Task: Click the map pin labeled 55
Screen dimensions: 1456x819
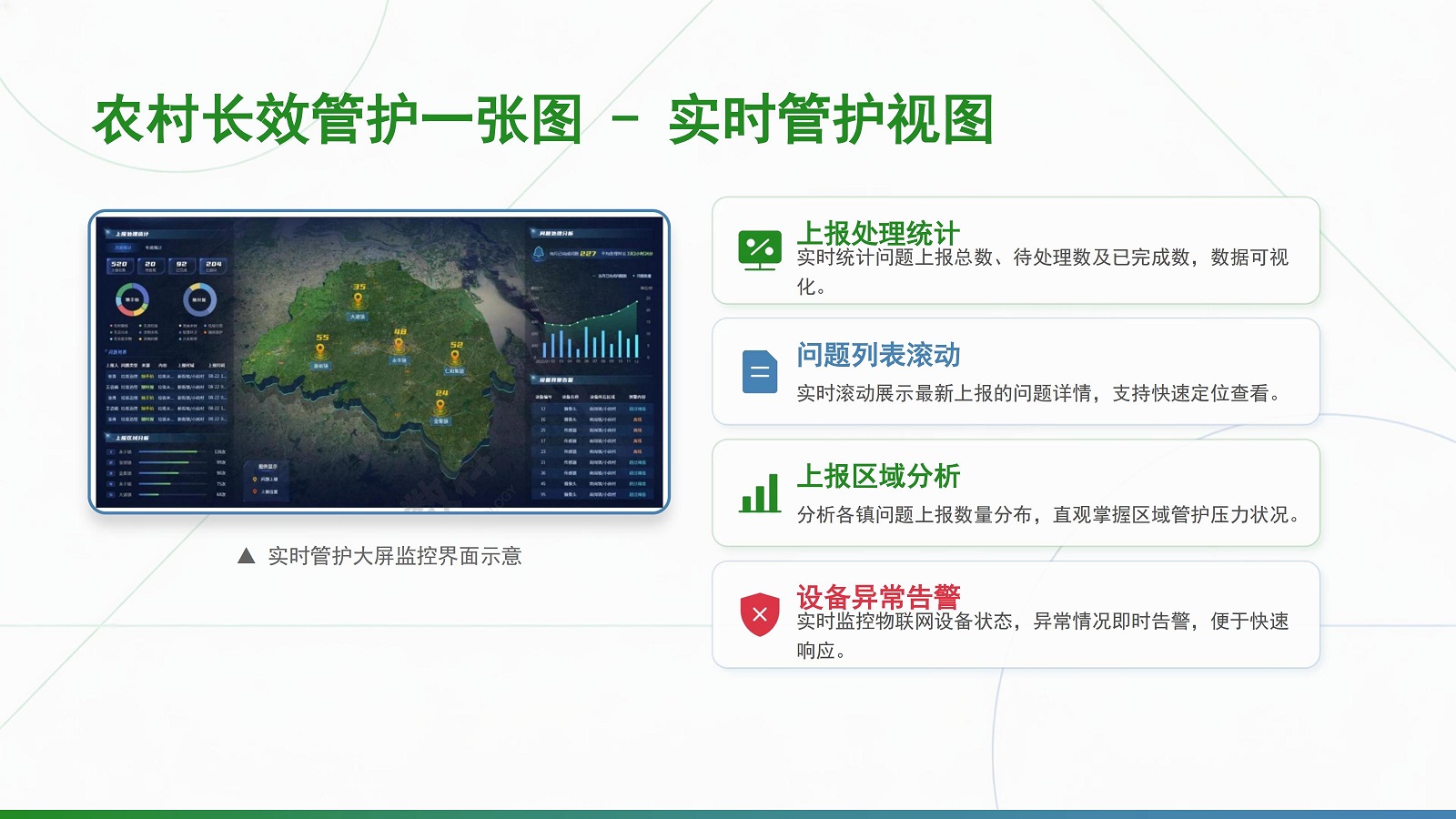Action: 321,349
